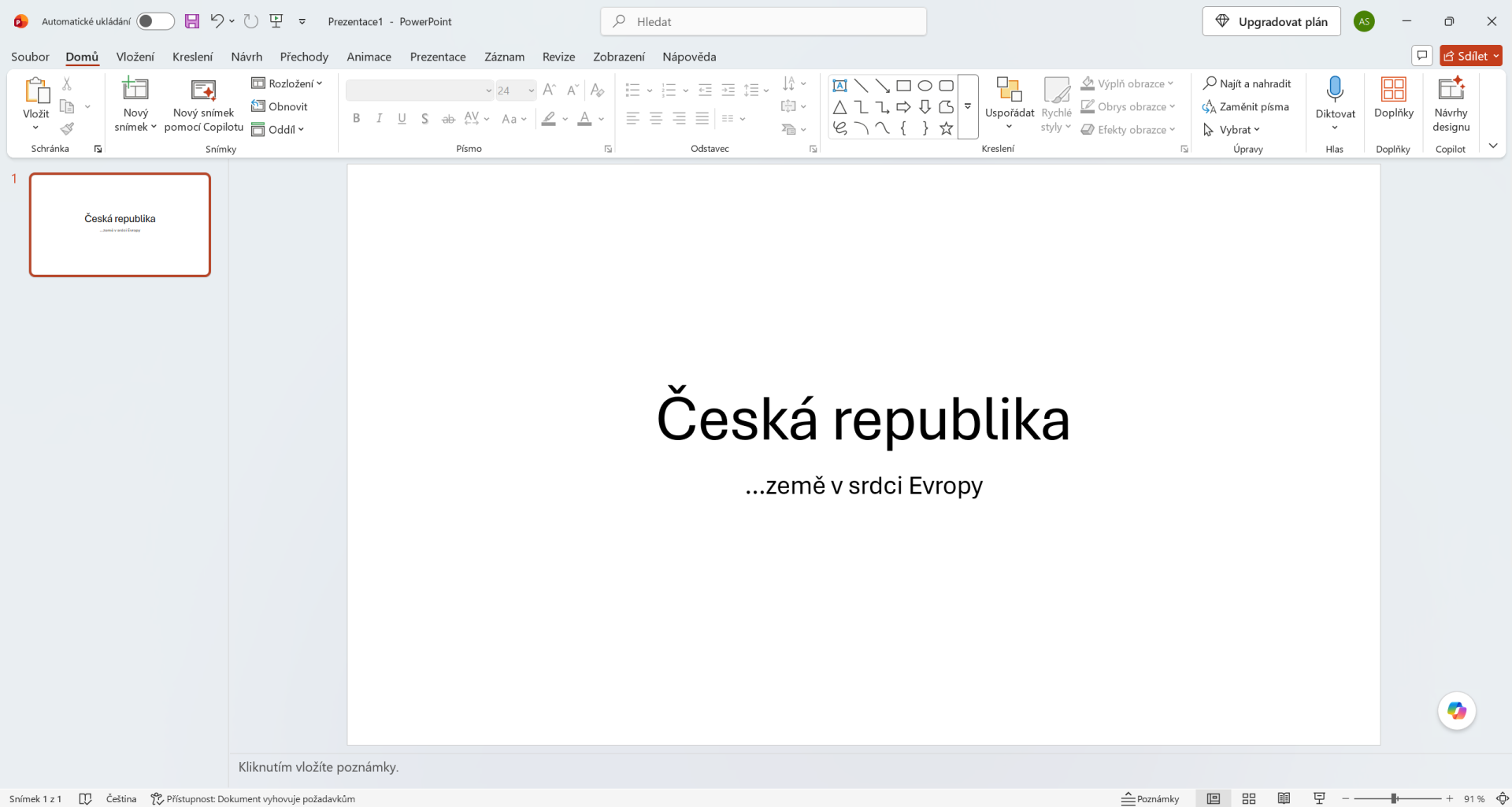Open the floating Copilot button

(1457, 711)
